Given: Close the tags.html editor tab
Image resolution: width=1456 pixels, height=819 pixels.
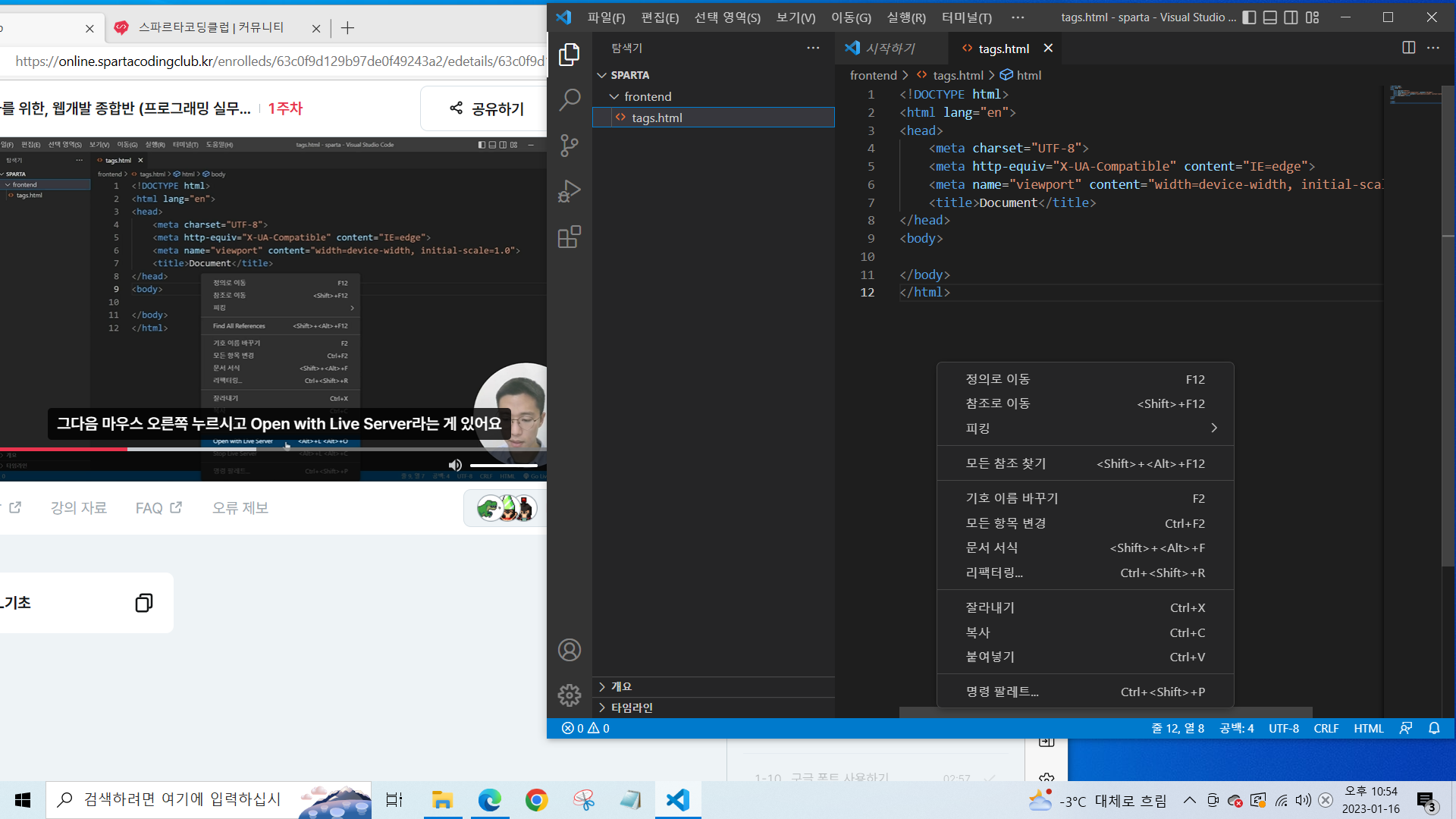Looking at the screenshot, I should pos(1048,48).
